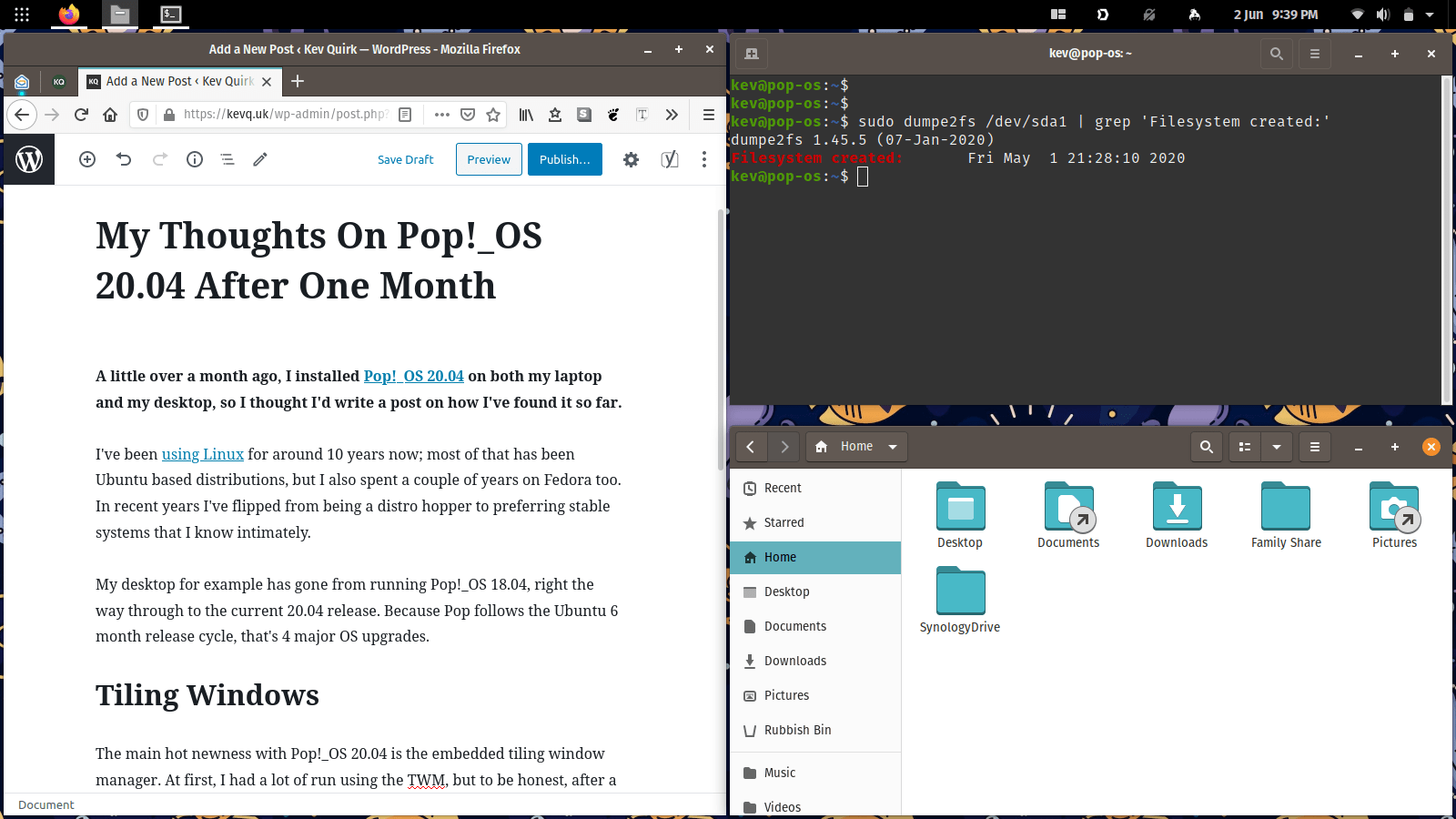
Task: Open the Yoast SEO panel icon
Action: 670,159
